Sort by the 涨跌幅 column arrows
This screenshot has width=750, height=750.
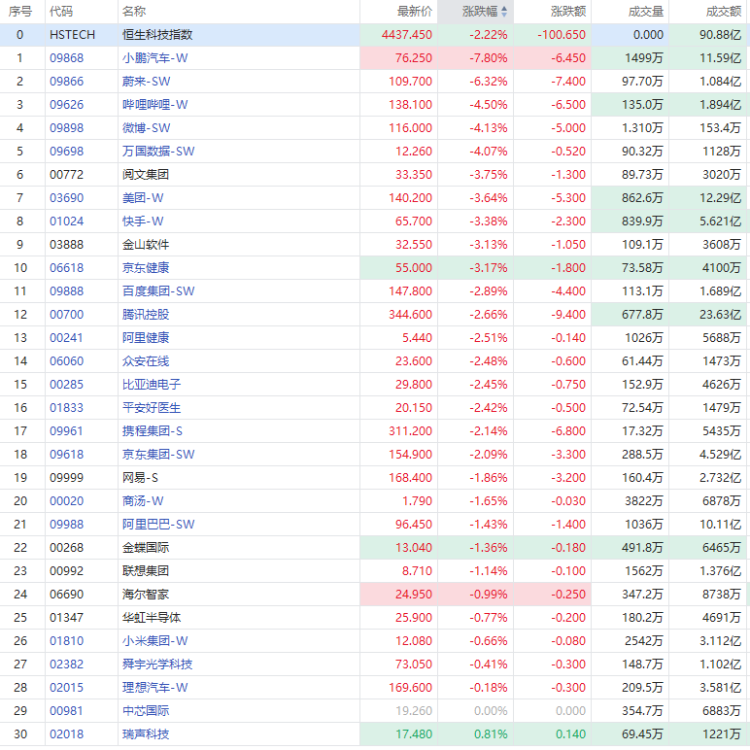coord(504,11)
